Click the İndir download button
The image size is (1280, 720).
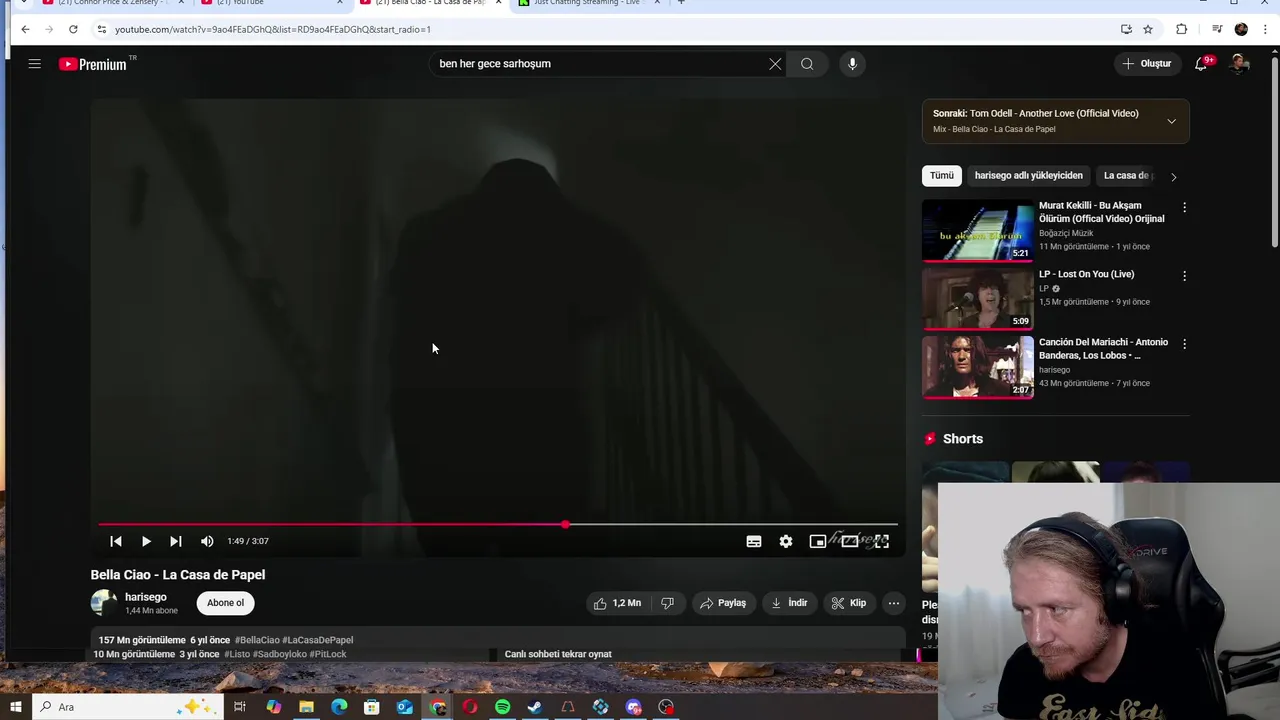click(x=789, y=603)
